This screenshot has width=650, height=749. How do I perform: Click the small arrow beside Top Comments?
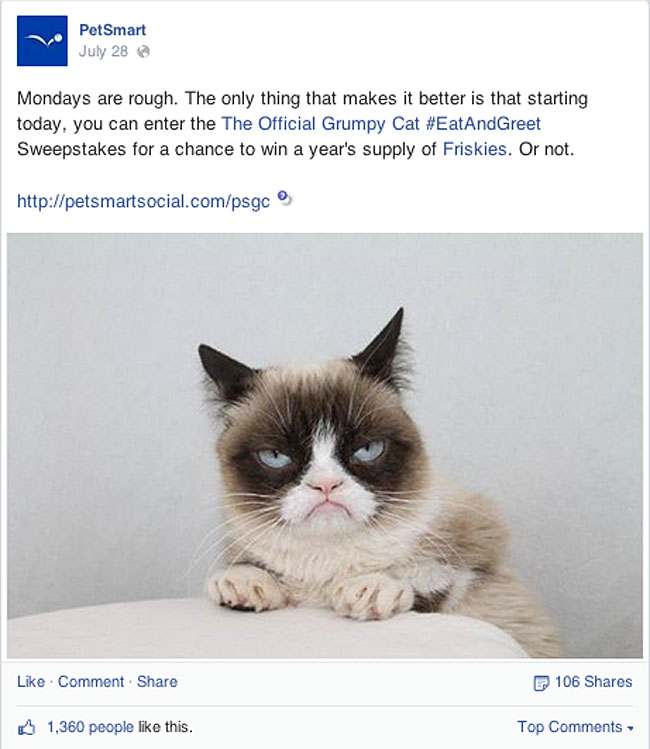click(x=630, y=728)
